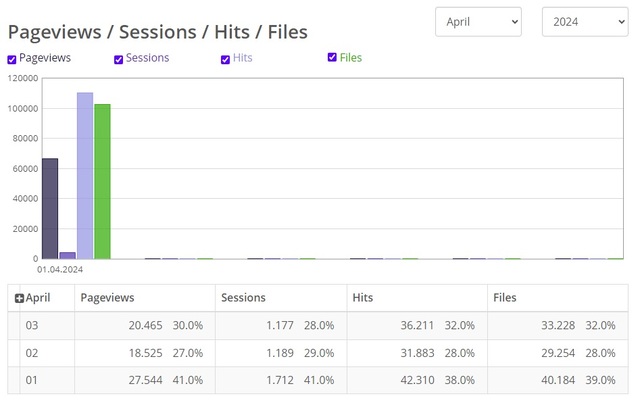
Task: Expand the April rows plus icon
Action: [x=19, y=298]
